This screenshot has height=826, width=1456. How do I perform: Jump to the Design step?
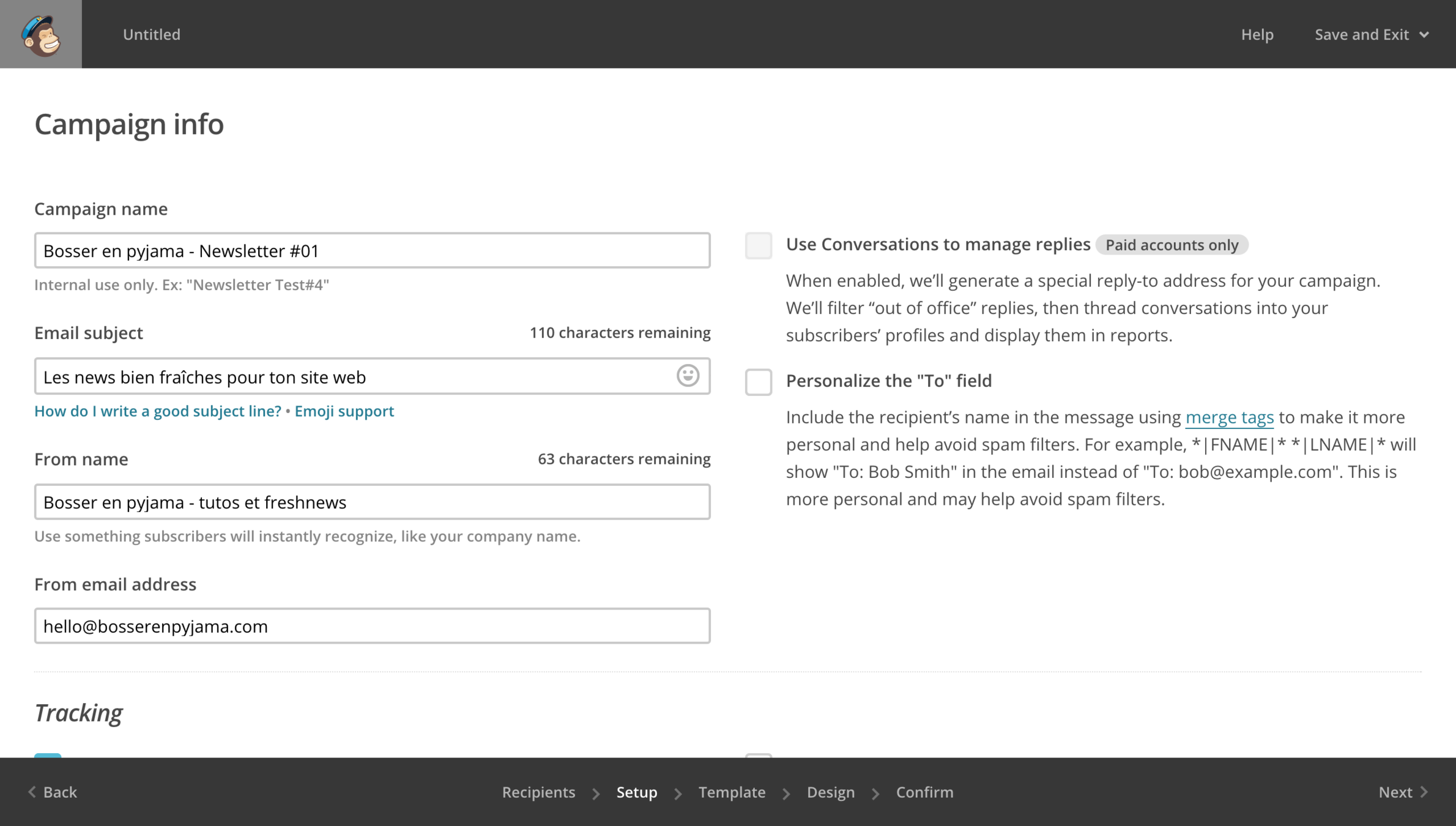click(x=830, y=792)
